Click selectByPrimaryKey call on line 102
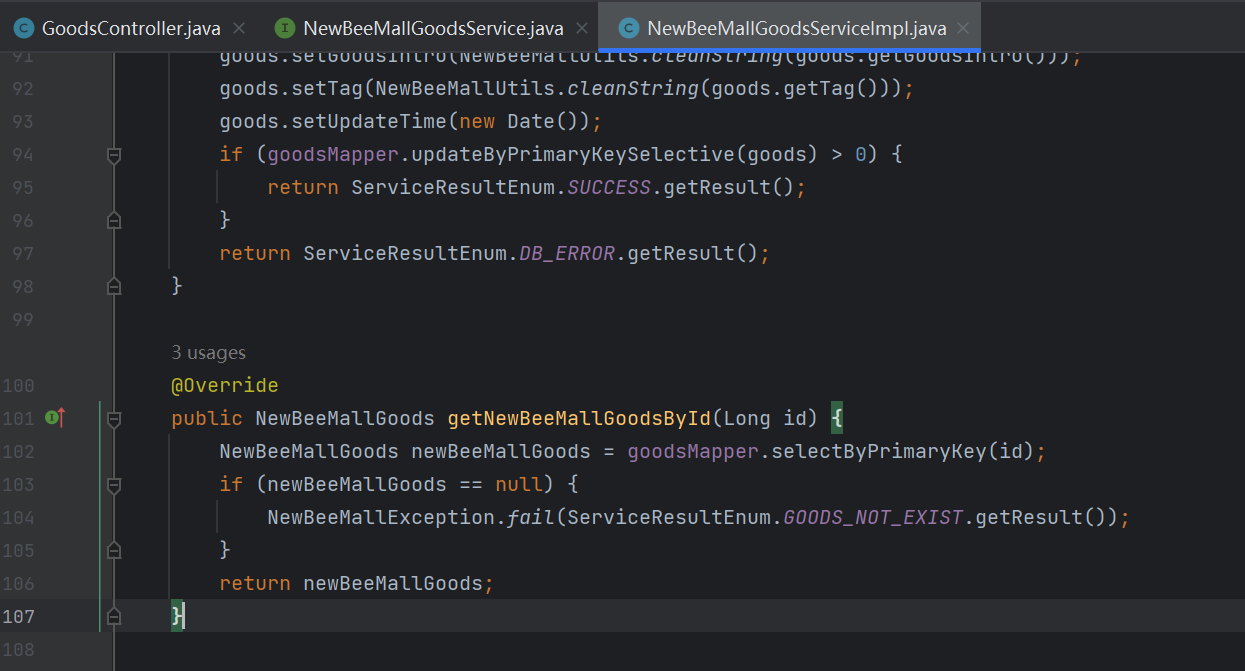 click(878, 451)
